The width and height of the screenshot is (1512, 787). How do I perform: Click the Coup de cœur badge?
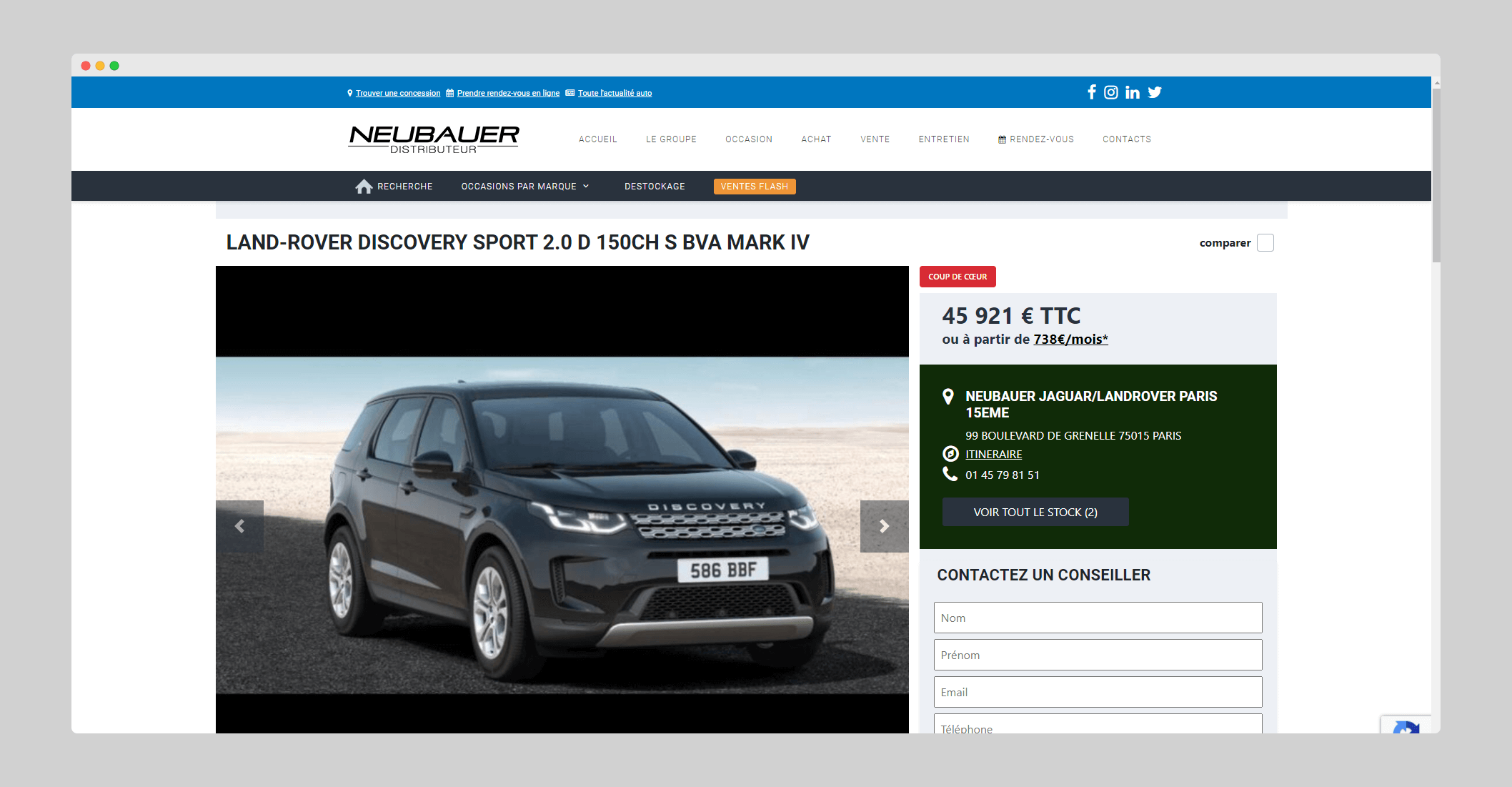(x=958, y=277)
